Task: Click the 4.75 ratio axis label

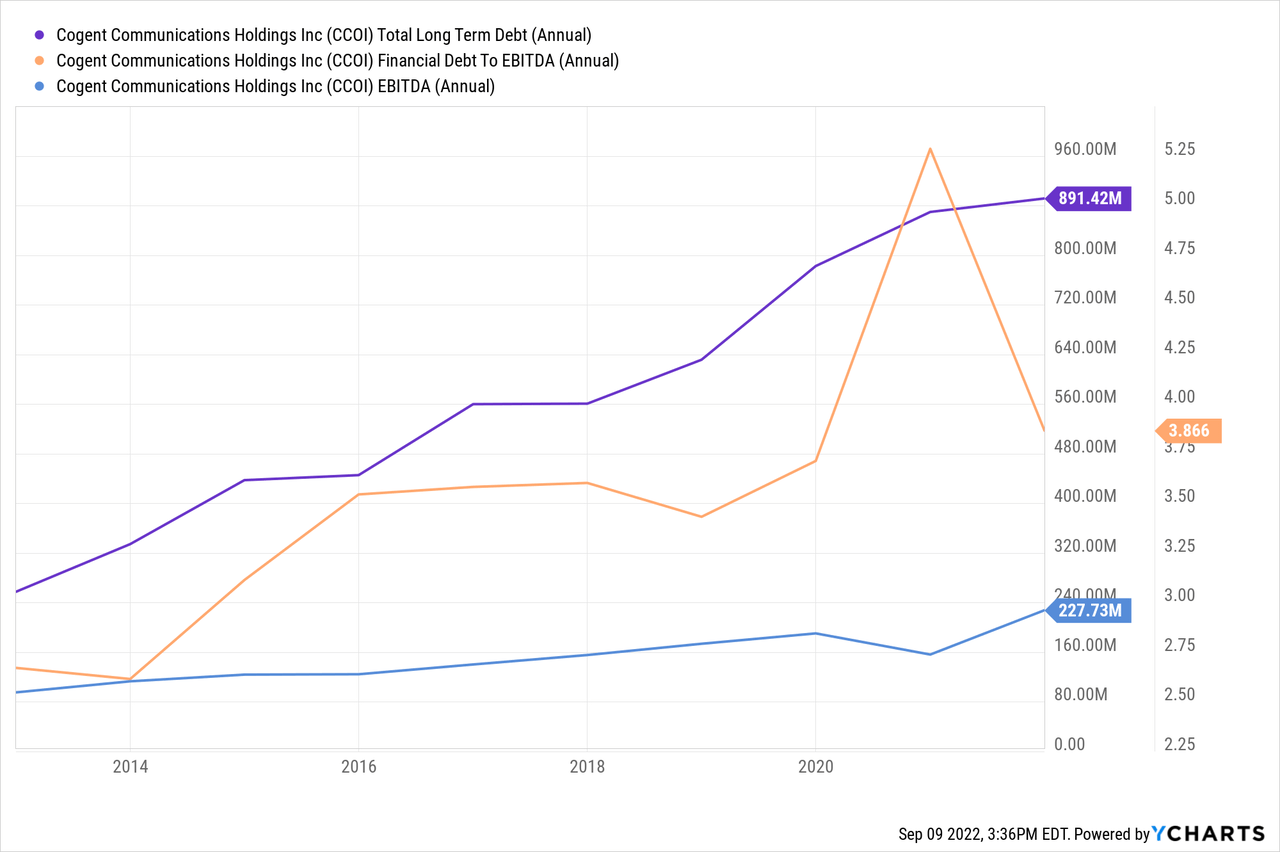Action: pos(1181,248)
